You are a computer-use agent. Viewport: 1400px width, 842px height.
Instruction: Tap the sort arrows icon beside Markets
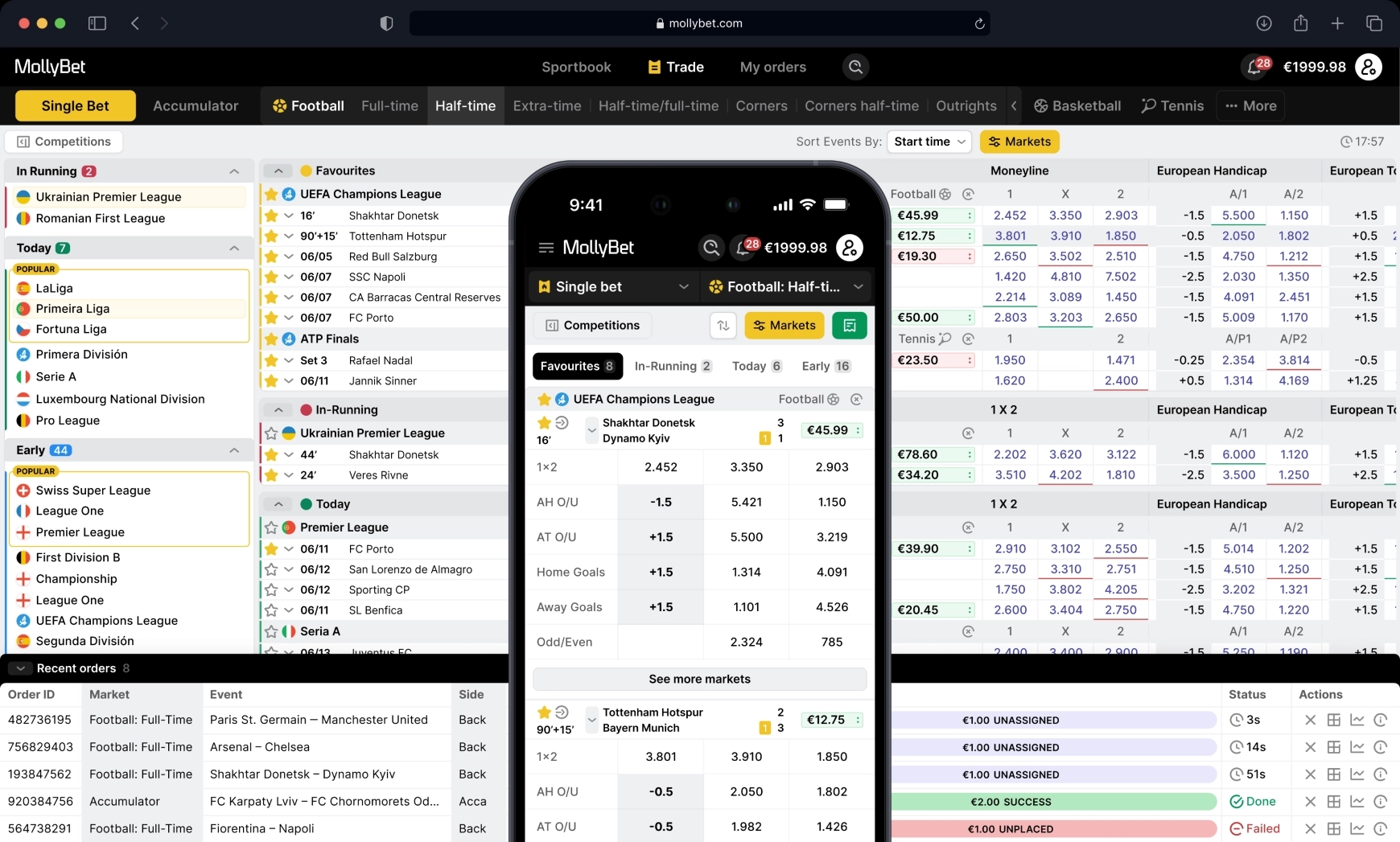tap(723, 326)
